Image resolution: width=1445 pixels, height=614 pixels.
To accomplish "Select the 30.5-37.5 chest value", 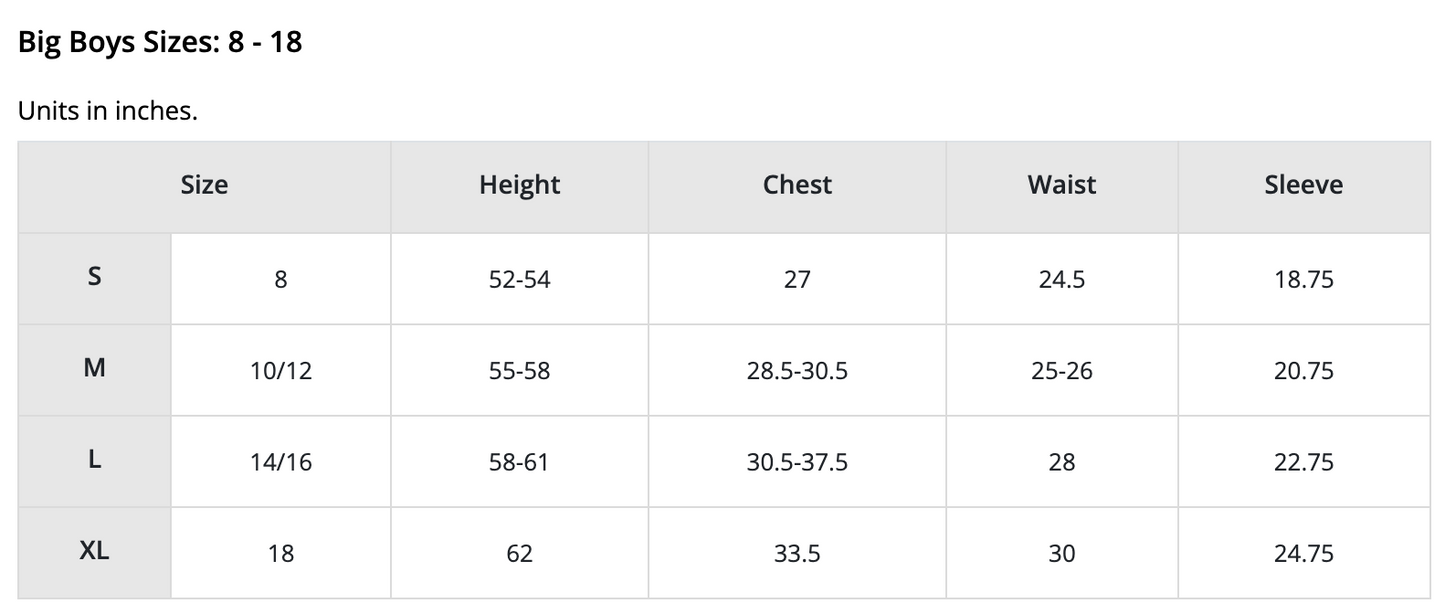I will point(797,462).
